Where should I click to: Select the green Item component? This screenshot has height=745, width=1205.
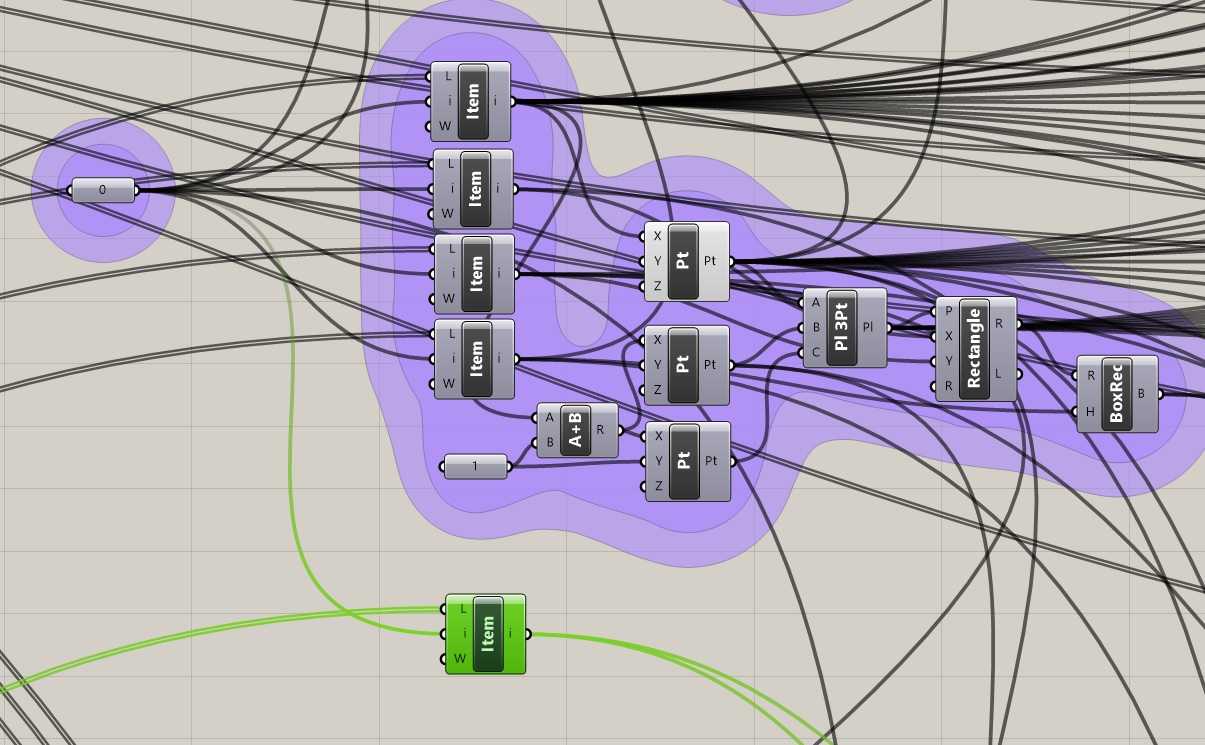486,634
